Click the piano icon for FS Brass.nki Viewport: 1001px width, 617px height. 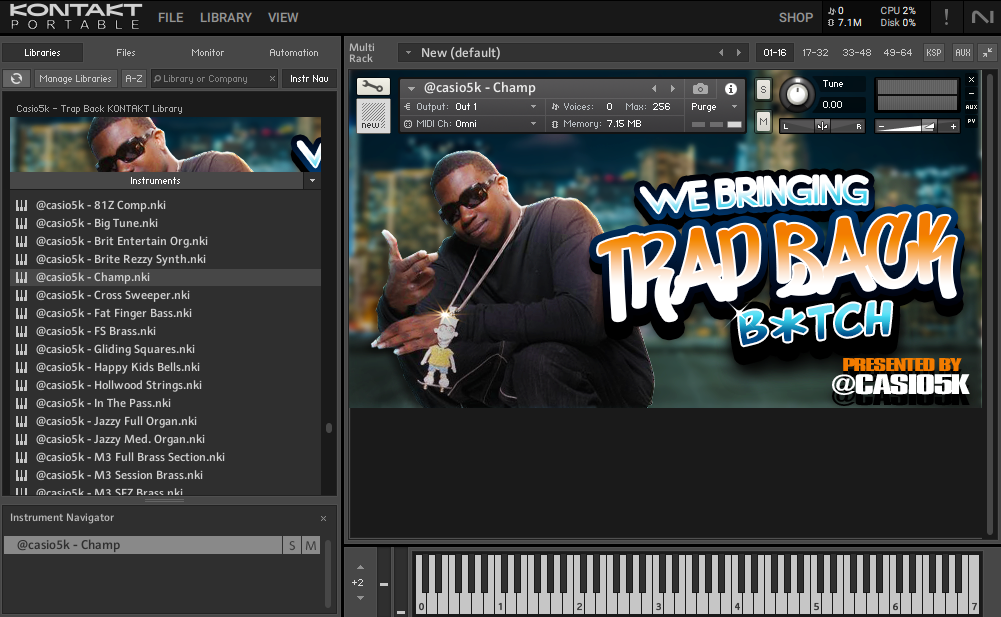tap(21, 331)
